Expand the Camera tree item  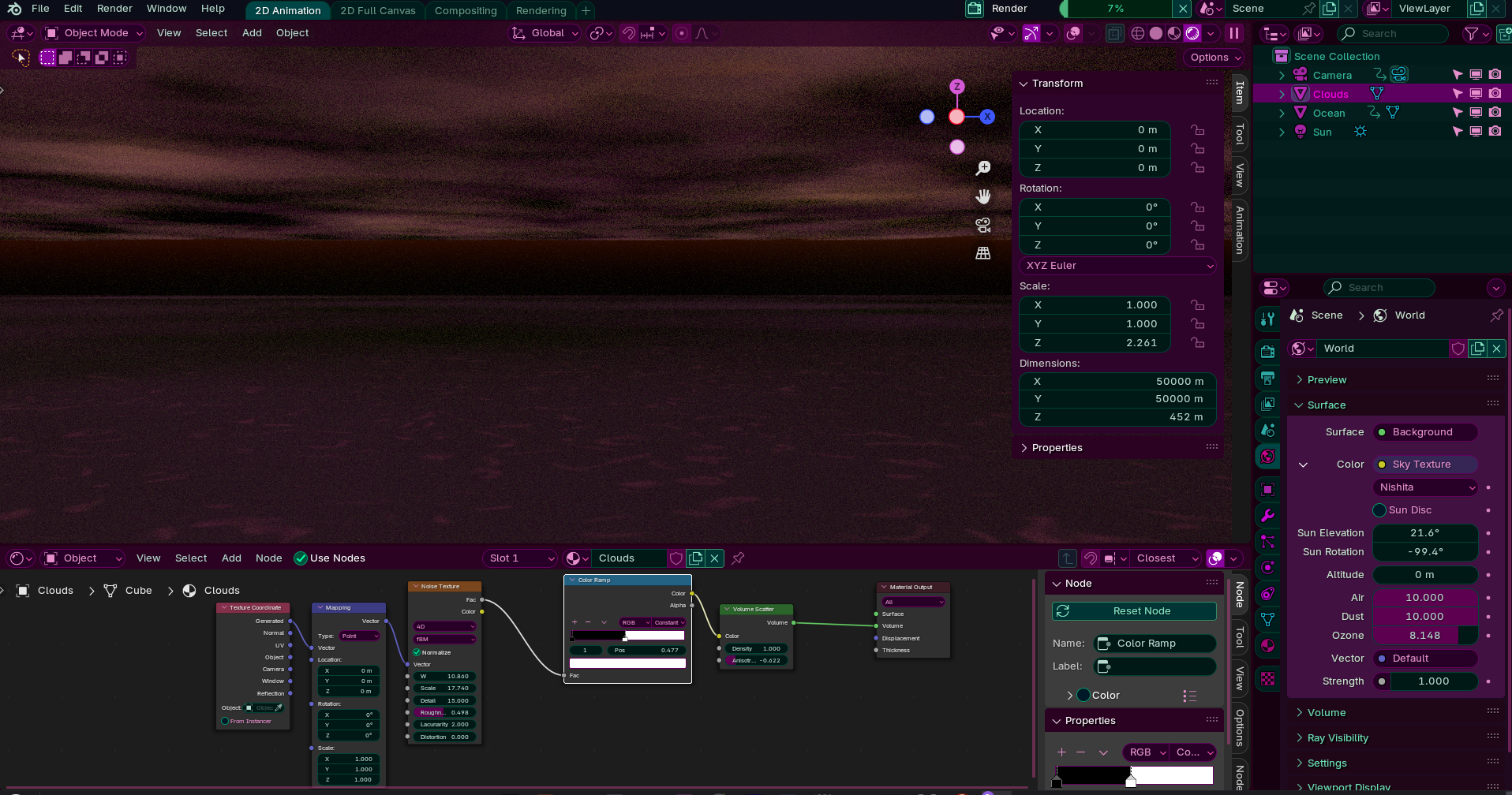[x=1282, y=75]
